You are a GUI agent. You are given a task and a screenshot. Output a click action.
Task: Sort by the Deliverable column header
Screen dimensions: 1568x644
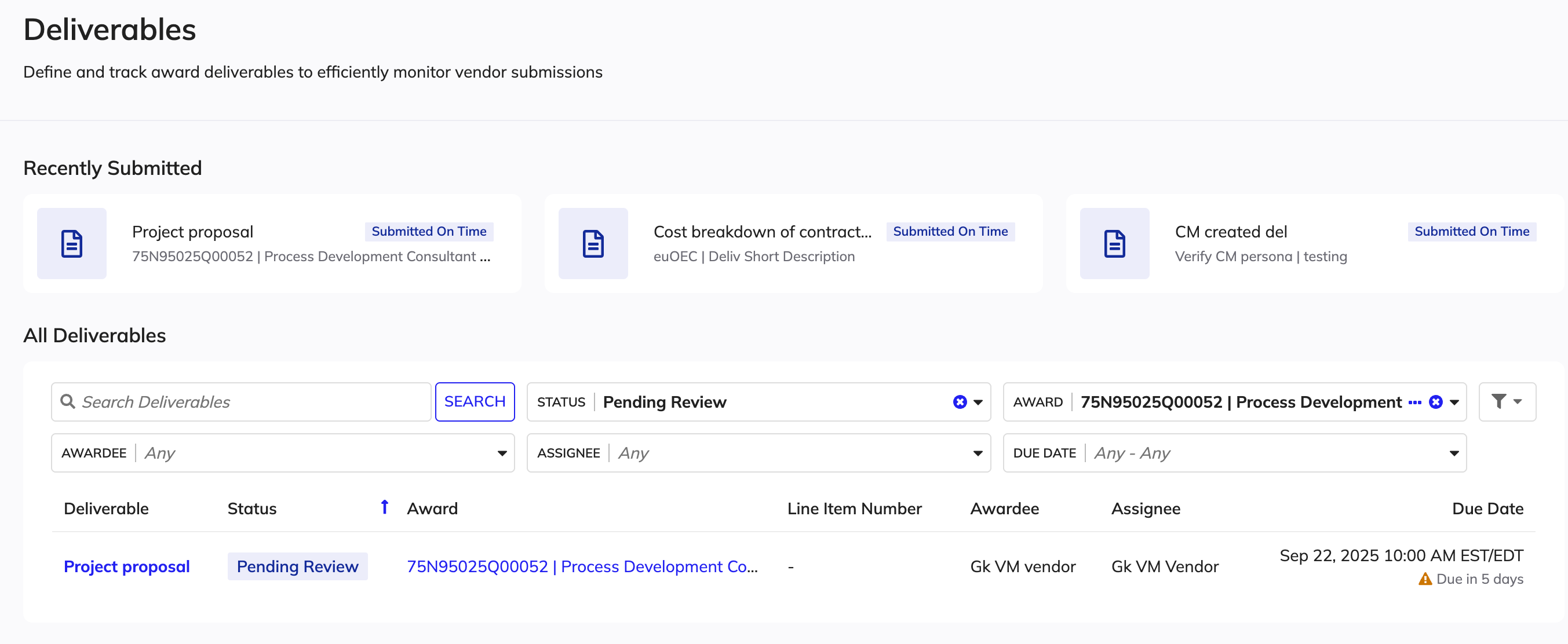pyautogui.click(x=106, y=508)
